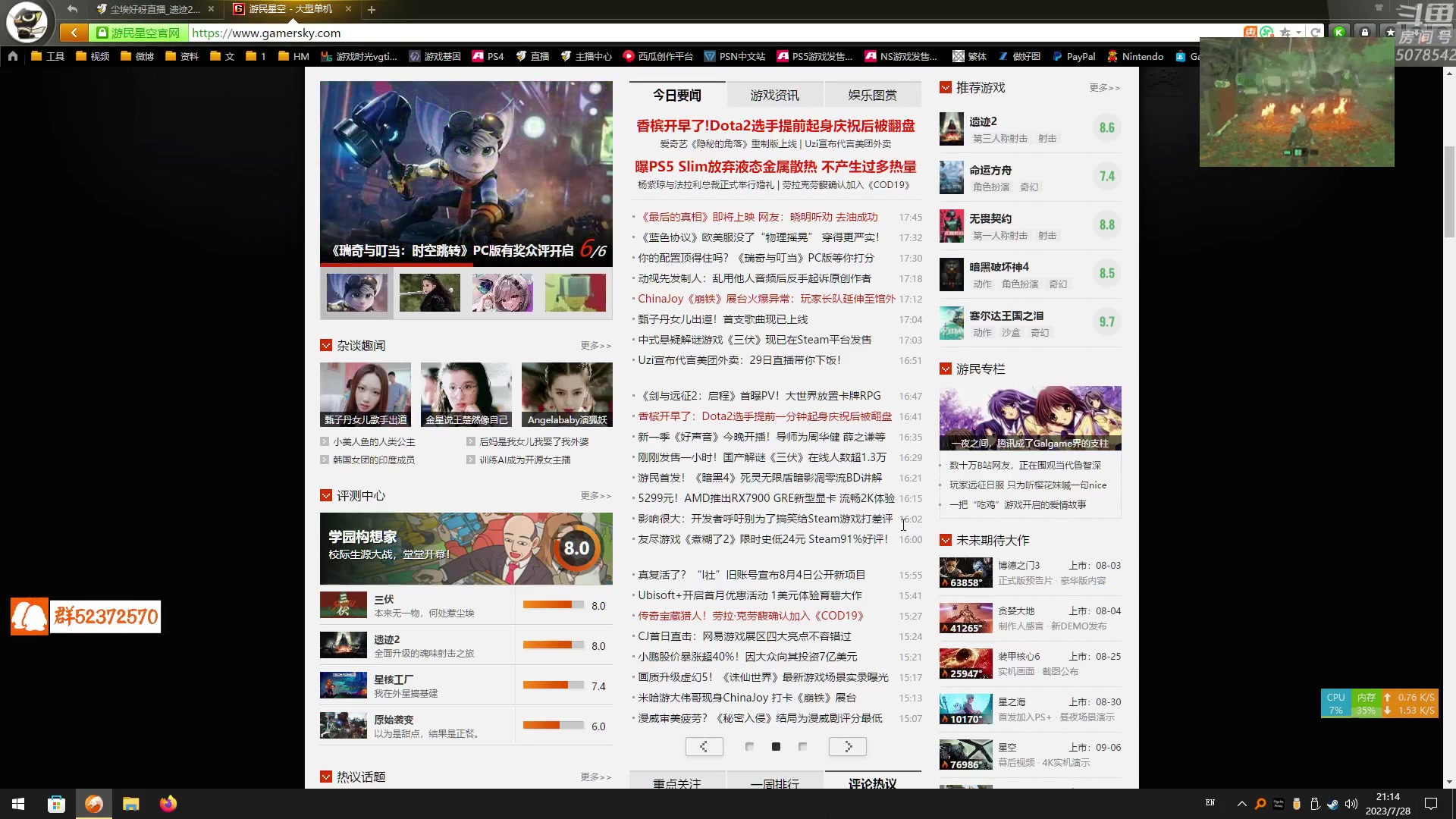
Task: Expand 更多 link beside 推荐游戏
Action: (x=1104, y=88)
